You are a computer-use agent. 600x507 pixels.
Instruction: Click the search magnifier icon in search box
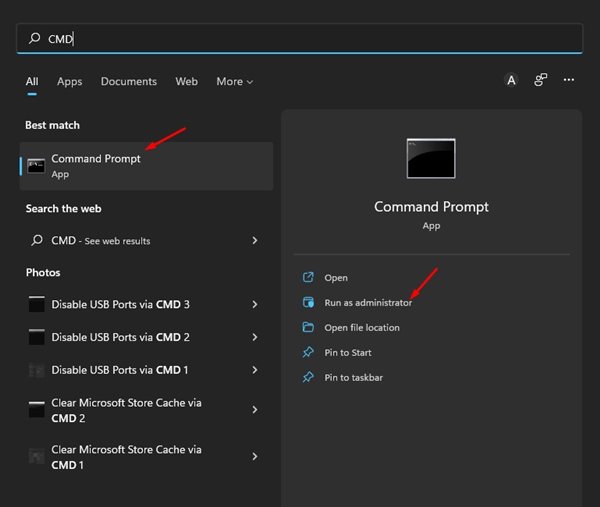(x=36, y=39)
